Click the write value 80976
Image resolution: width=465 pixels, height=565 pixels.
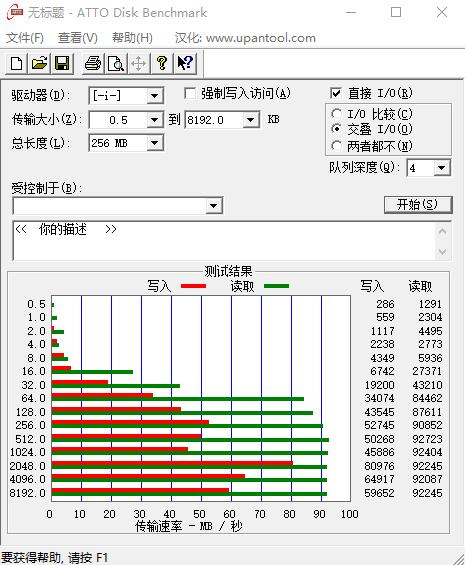tap(379, 466)
